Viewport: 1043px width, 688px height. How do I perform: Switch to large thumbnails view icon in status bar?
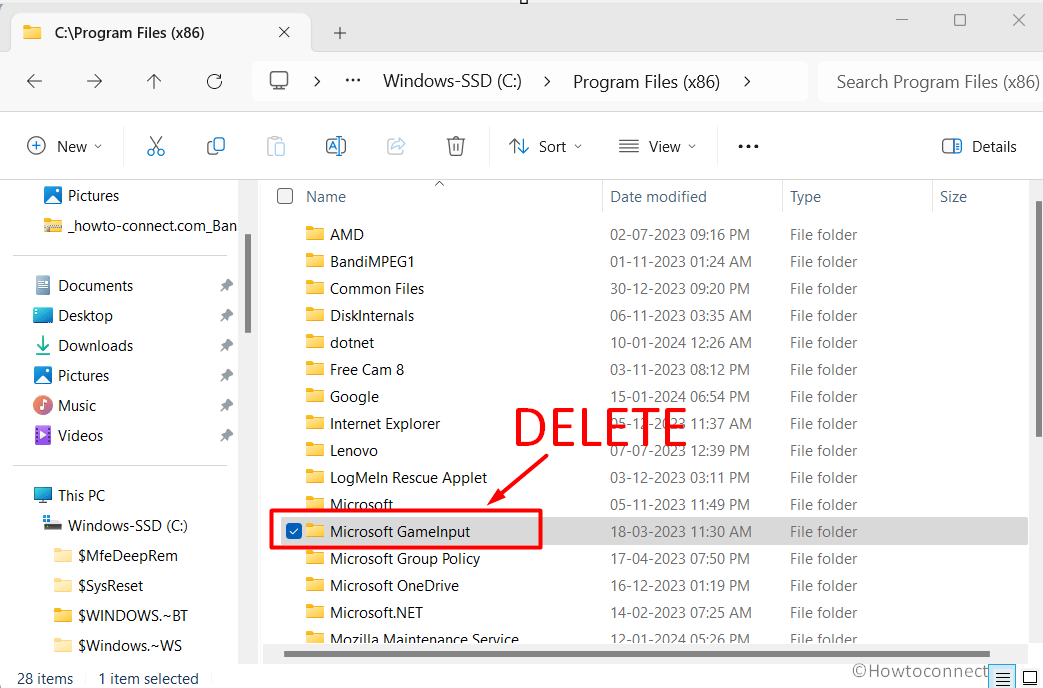pyautogui.click(x=1029, y=678)
